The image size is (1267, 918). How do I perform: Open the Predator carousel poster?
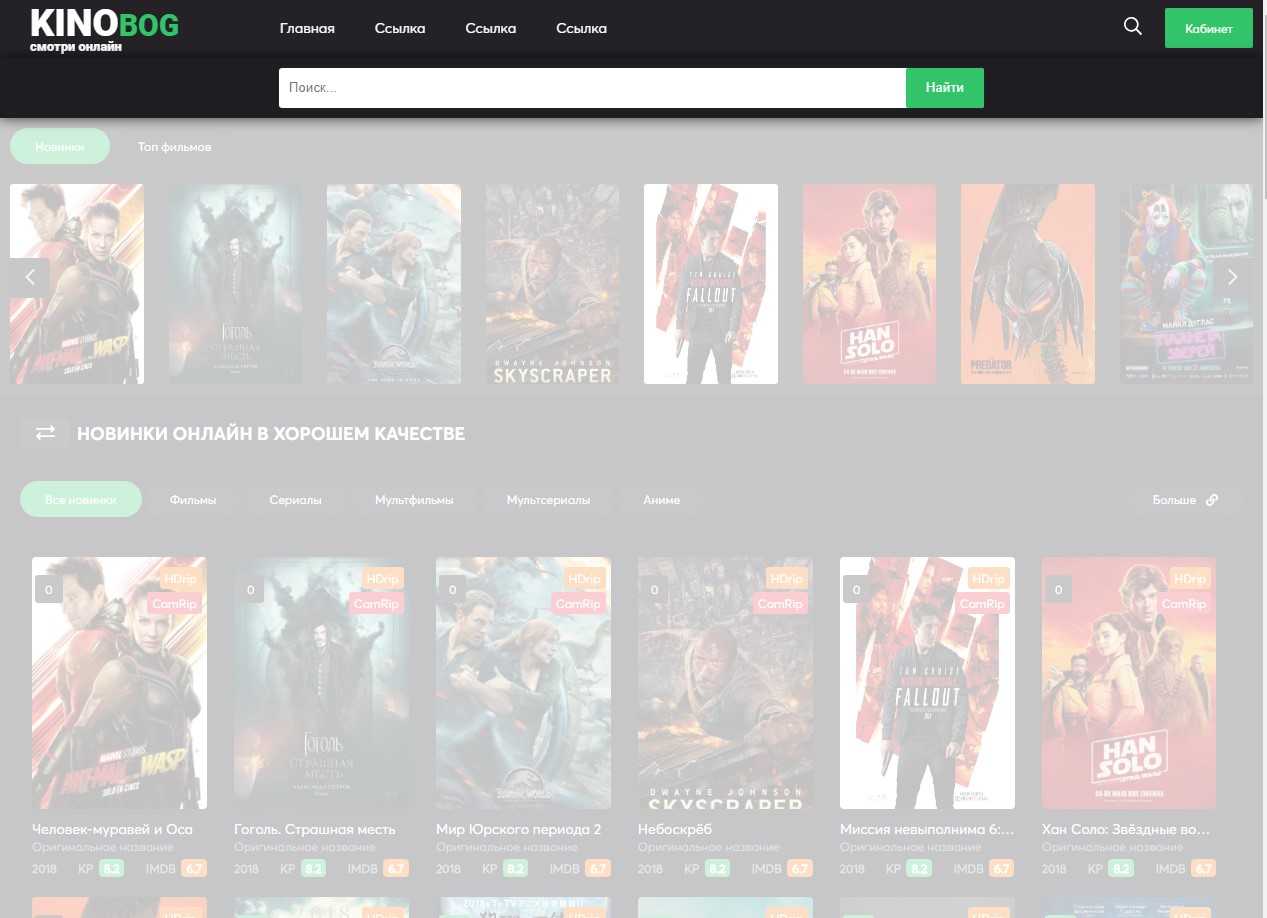click(x=1028, y=284)
